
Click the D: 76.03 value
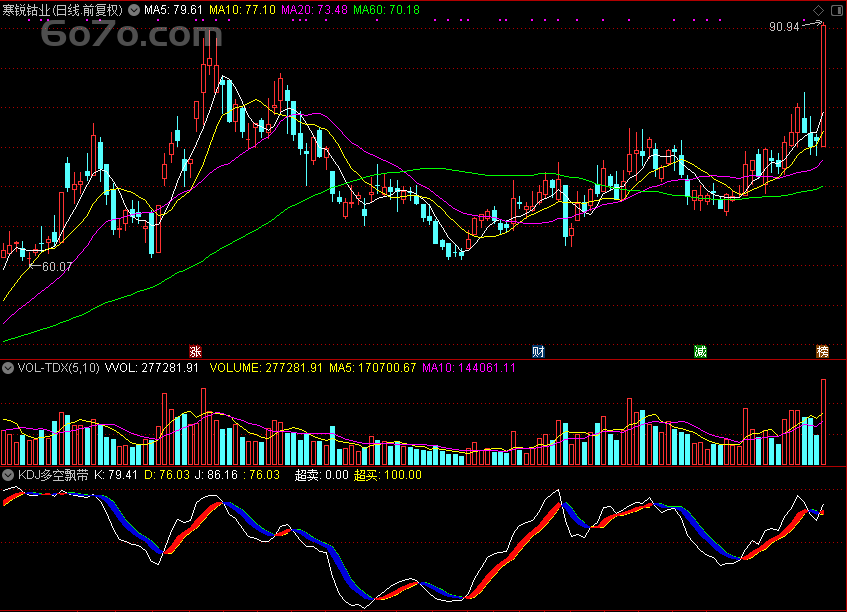click(167, 475)
